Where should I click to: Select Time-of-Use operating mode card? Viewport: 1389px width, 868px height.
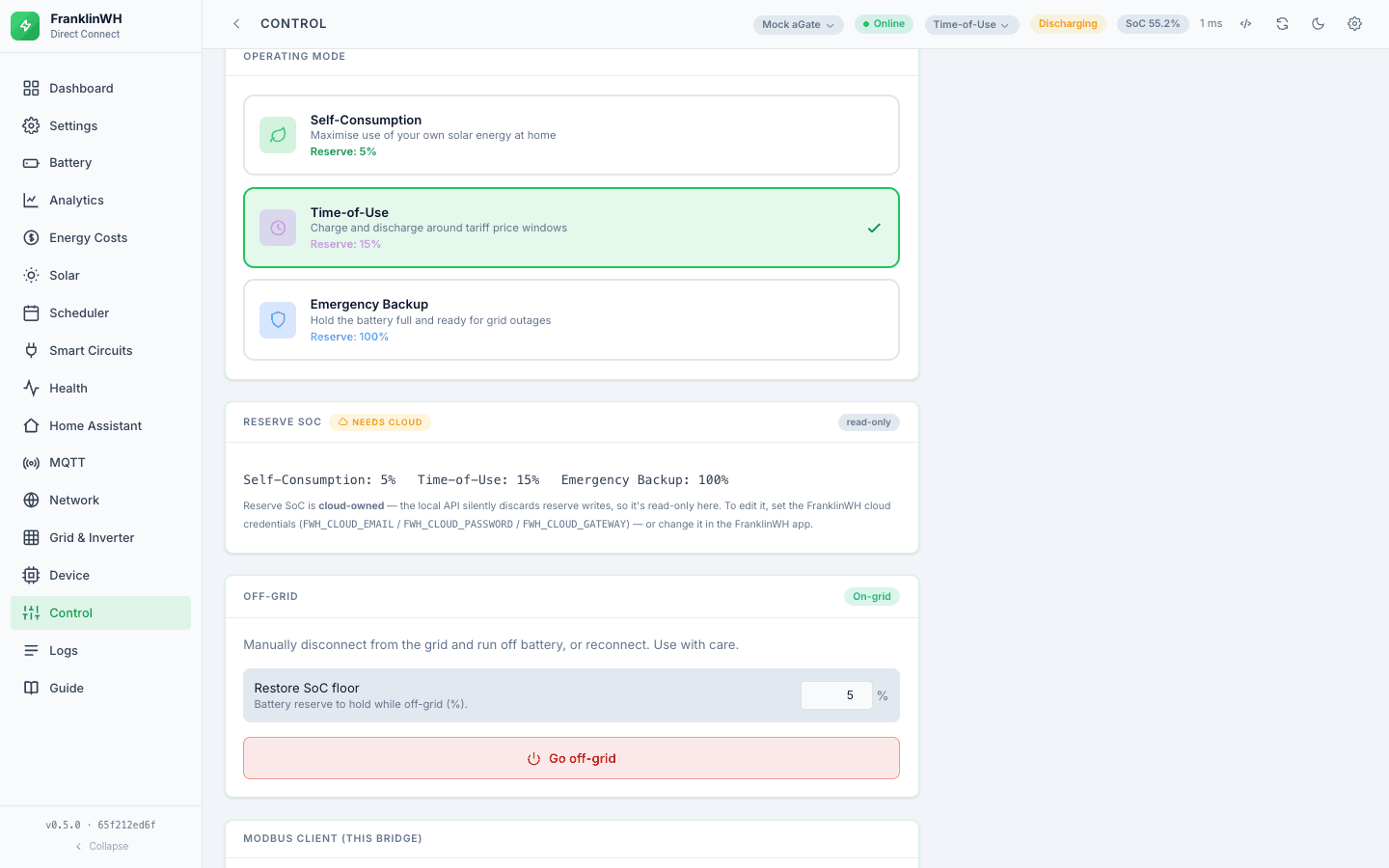(x=571, y=228)
